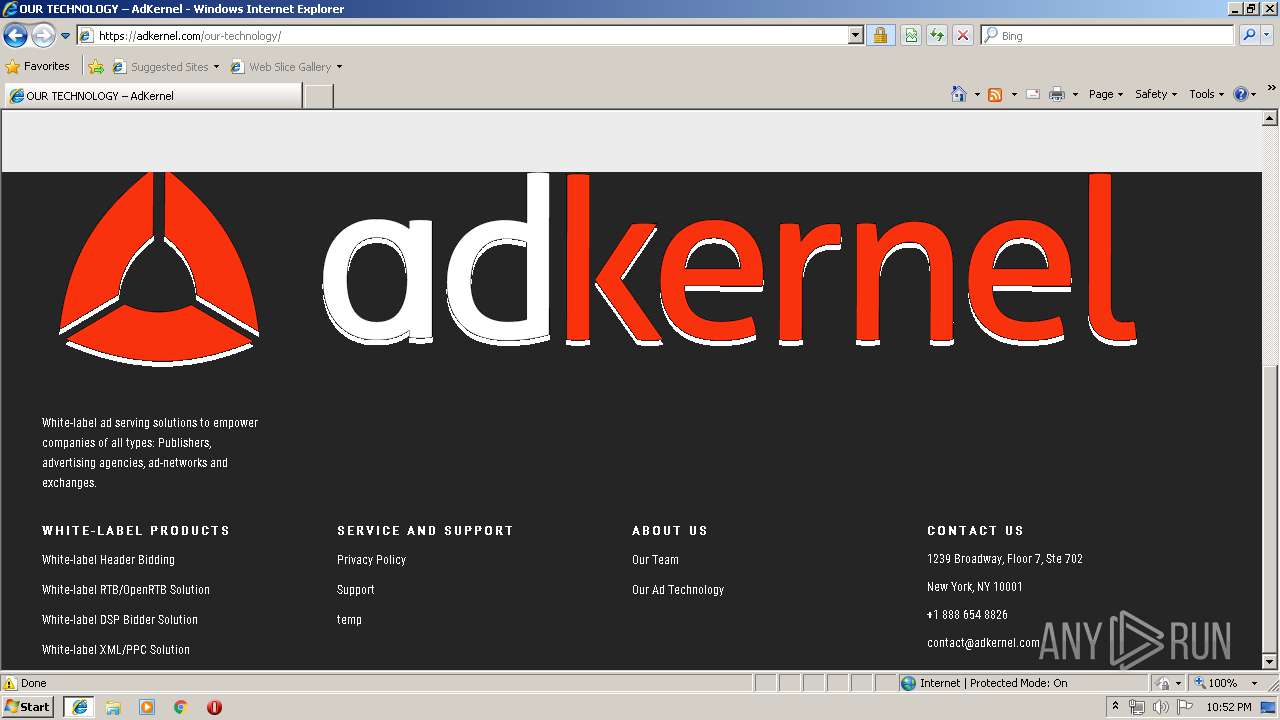This screenshot has width=1280, height=720.
Task: Click the +1 888 654 8826 phone number
Action: 967,615
